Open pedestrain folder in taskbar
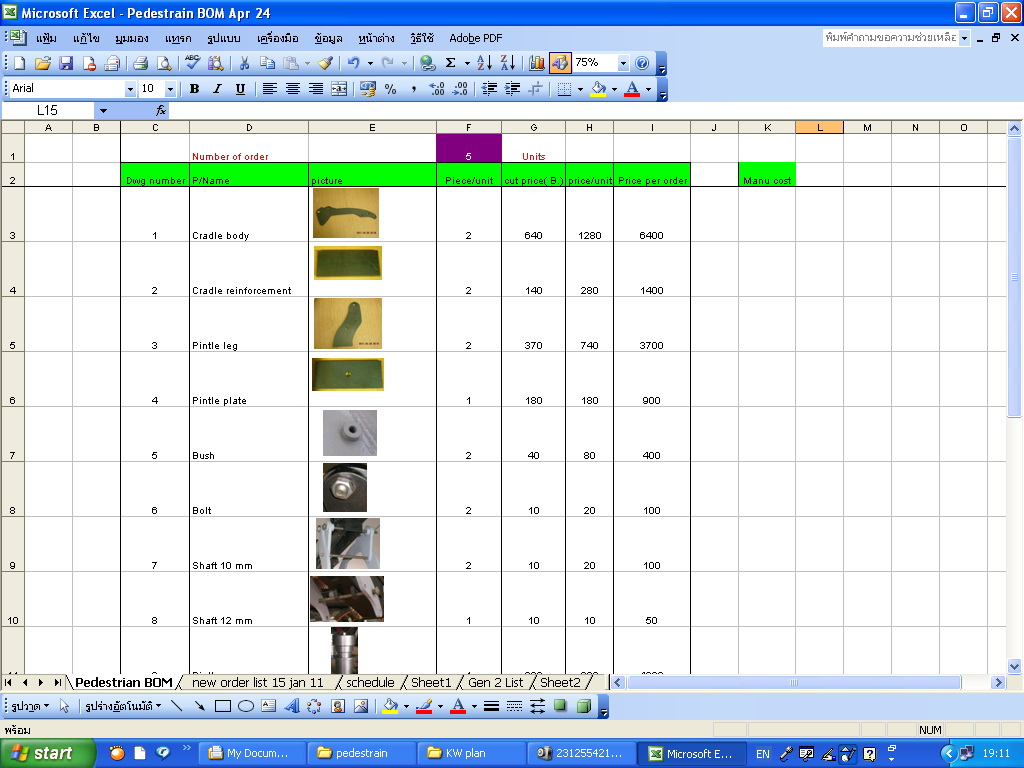The width and height of the screenshot is (1024, 768). coord(358,753)
